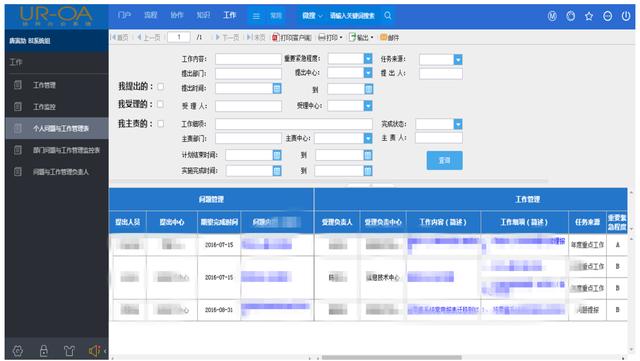Open the settings gear icon at sidebar bottom
The width and height of the screenshot is (640, 361).
point(18,350)
